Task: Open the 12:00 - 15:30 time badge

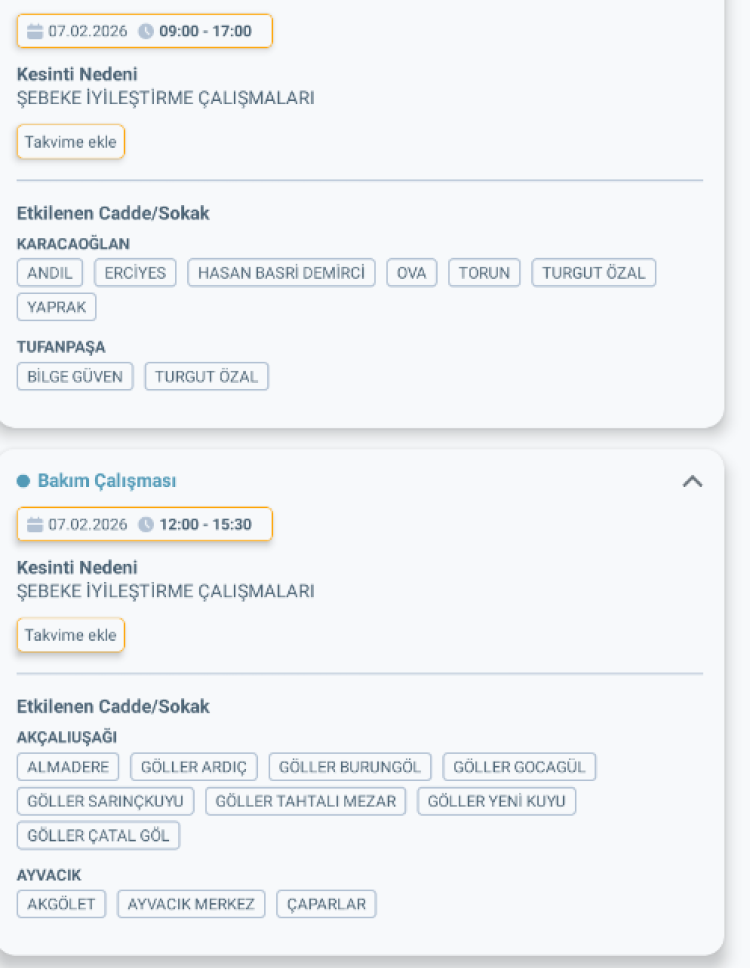Action: pyautogui.click(x=200, y=524)
